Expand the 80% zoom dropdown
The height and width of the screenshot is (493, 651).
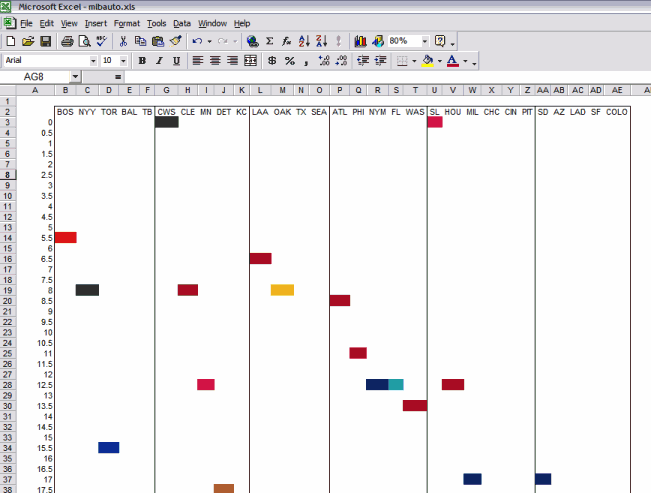pos(424,41)
